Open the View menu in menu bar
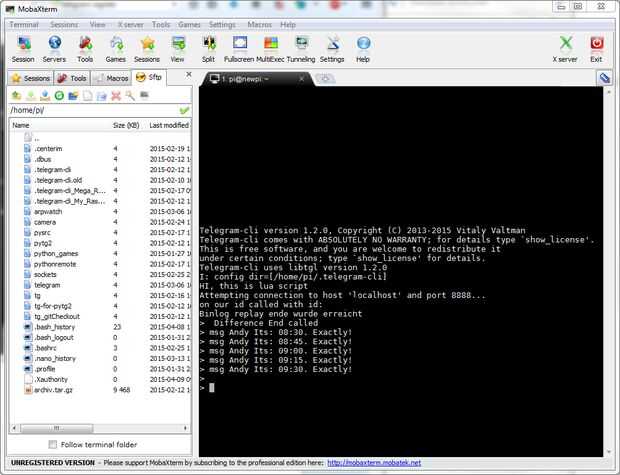620x475 pixels. click(x=97, y=25)
